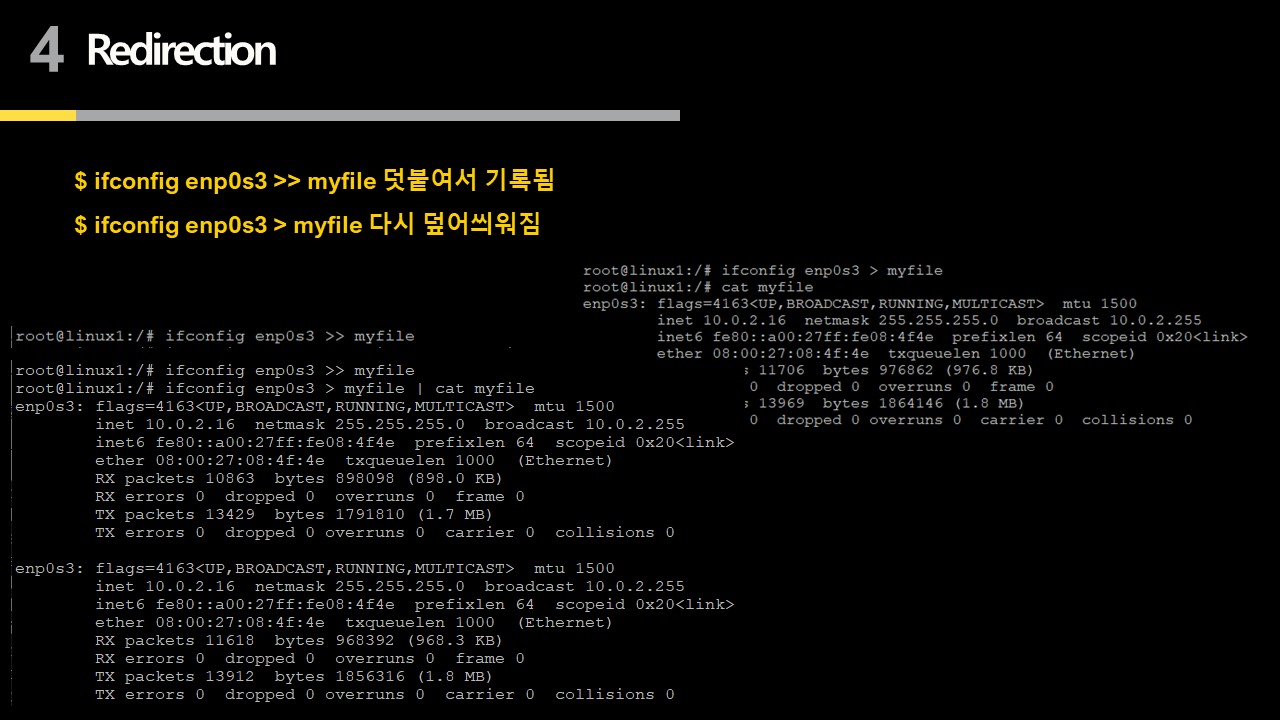1280x720 pixels.
Task: Click the RX packets 10863 line
Action: click(298, 478)
